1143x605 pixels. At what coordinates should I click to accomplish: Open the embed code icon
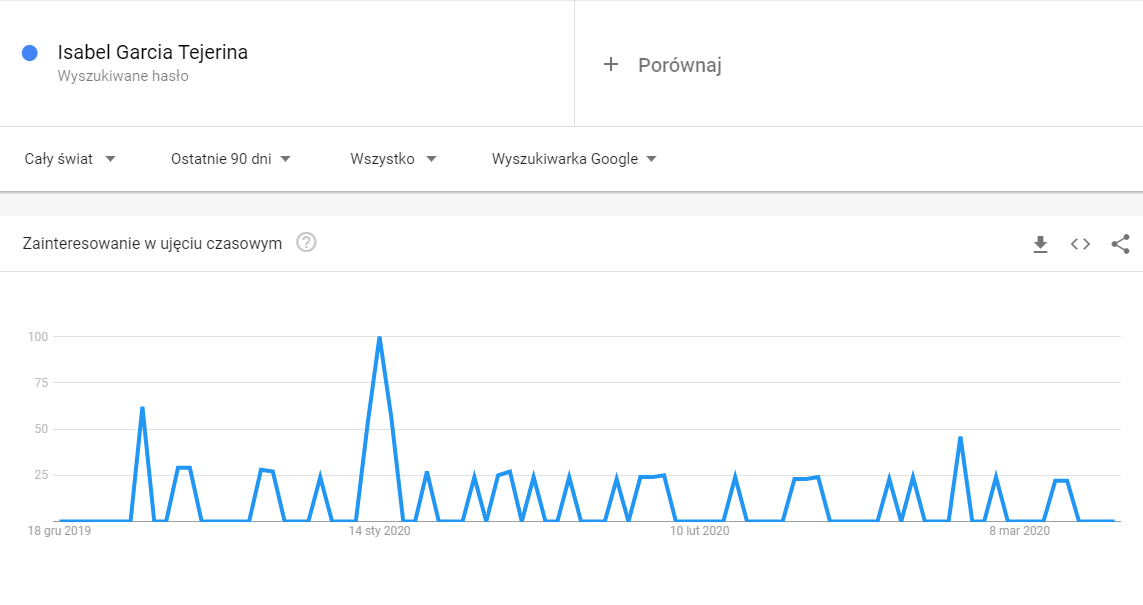point(1080,244)
